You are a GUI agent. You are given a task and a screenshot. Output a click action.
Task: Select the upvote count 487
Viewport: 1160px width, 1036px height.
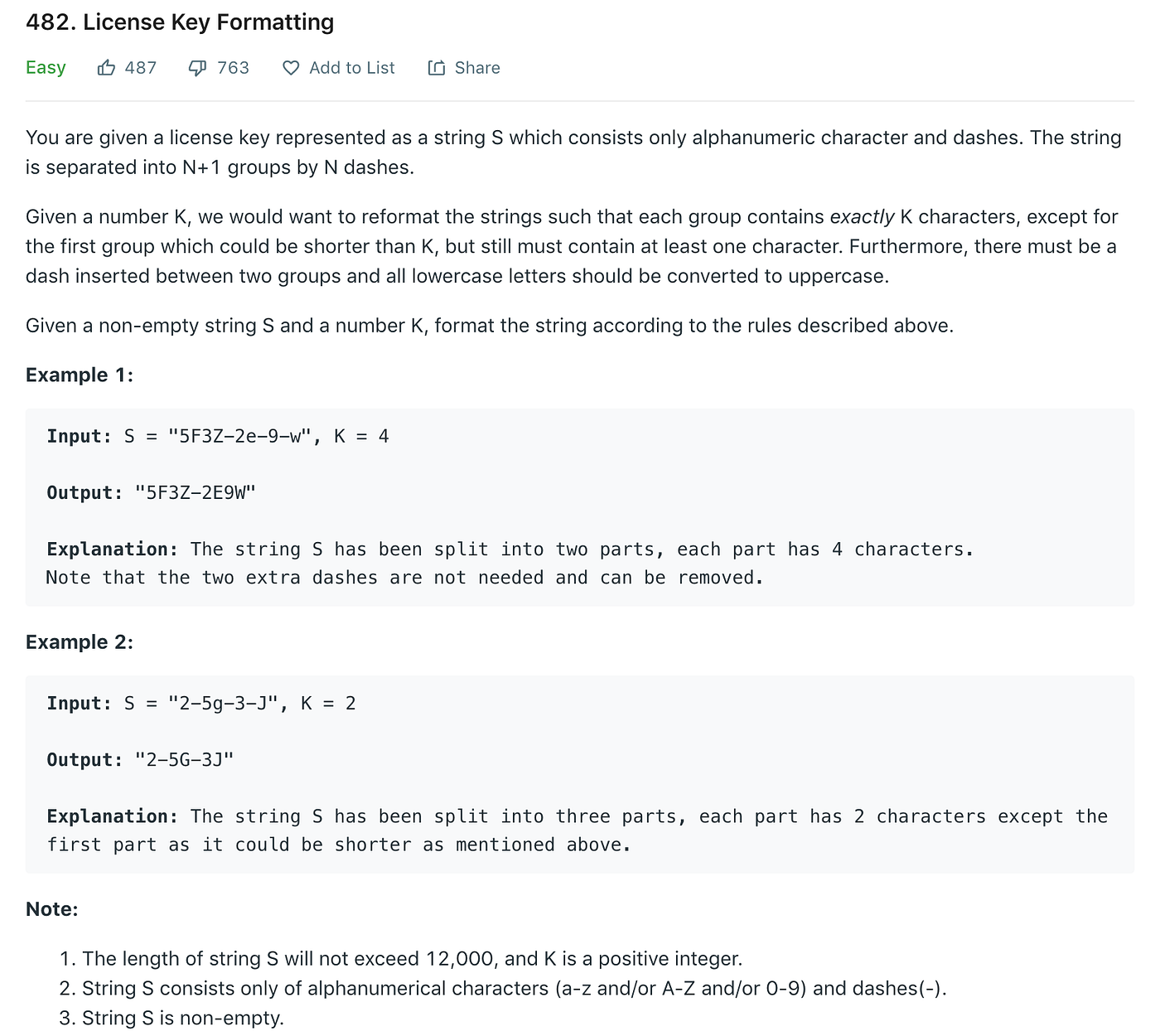[139, 68]
